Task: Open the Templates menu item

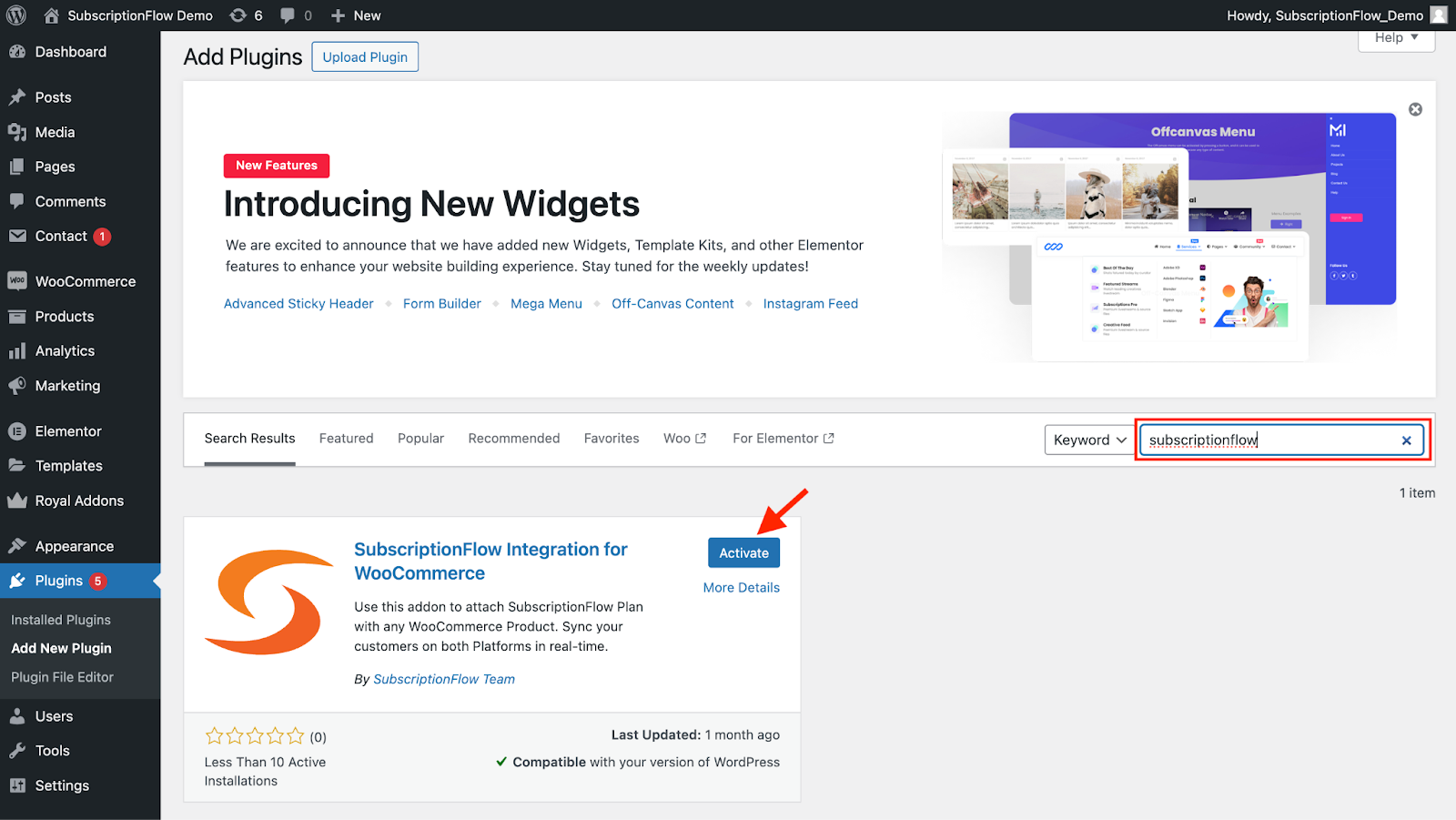Action: tap(80, 466)
